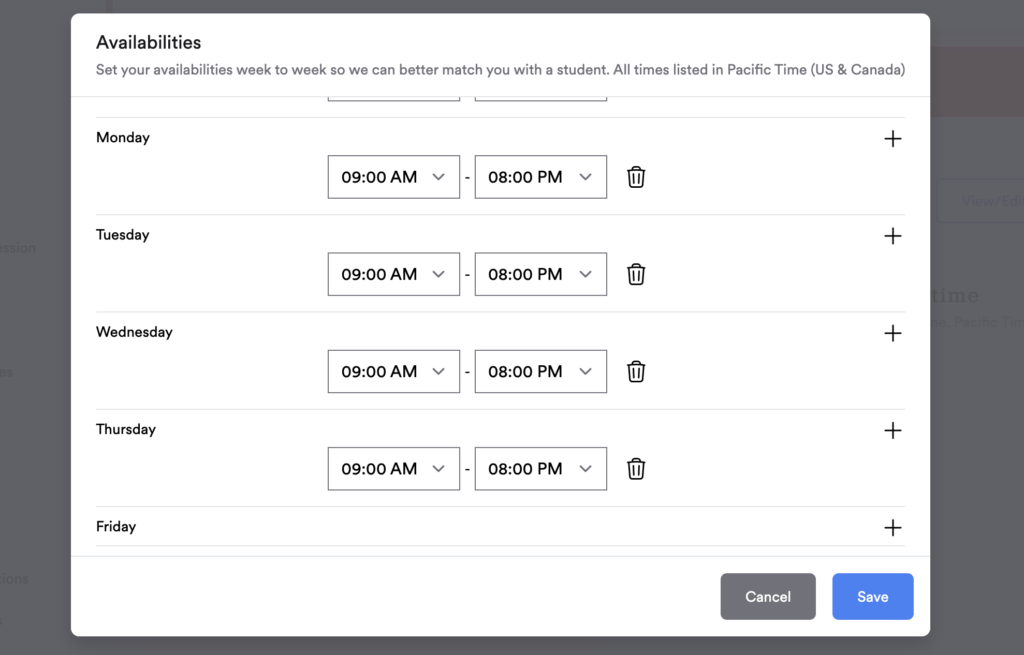
Task: Open Tuesday's end time dropdown
Action: point(540,274)
